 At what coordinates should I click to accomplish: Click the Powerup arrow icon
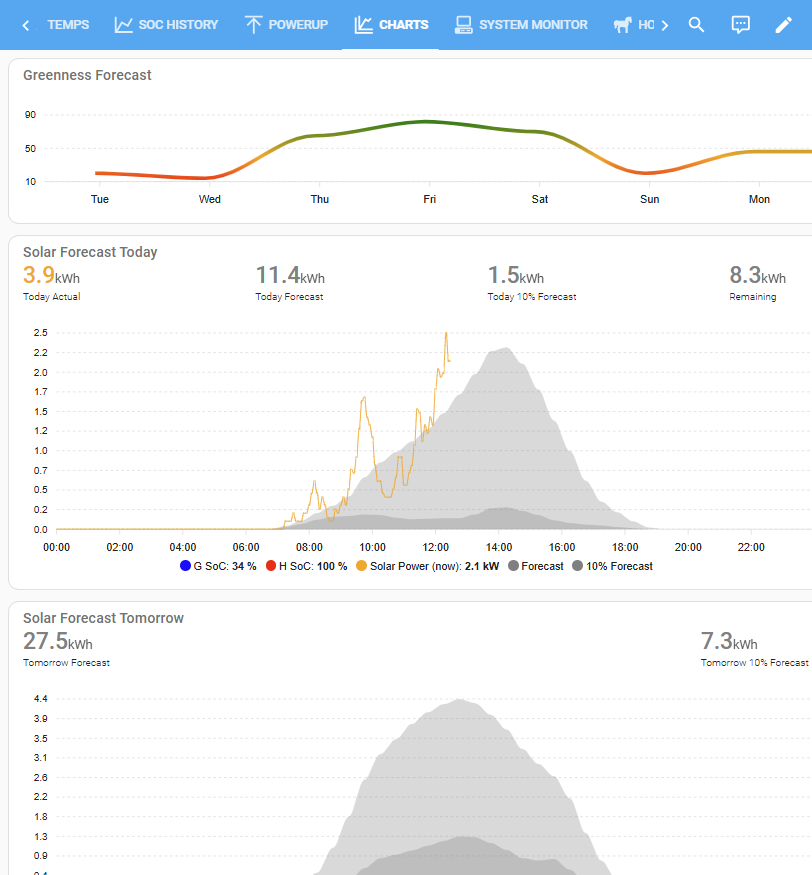click(253, 25)
